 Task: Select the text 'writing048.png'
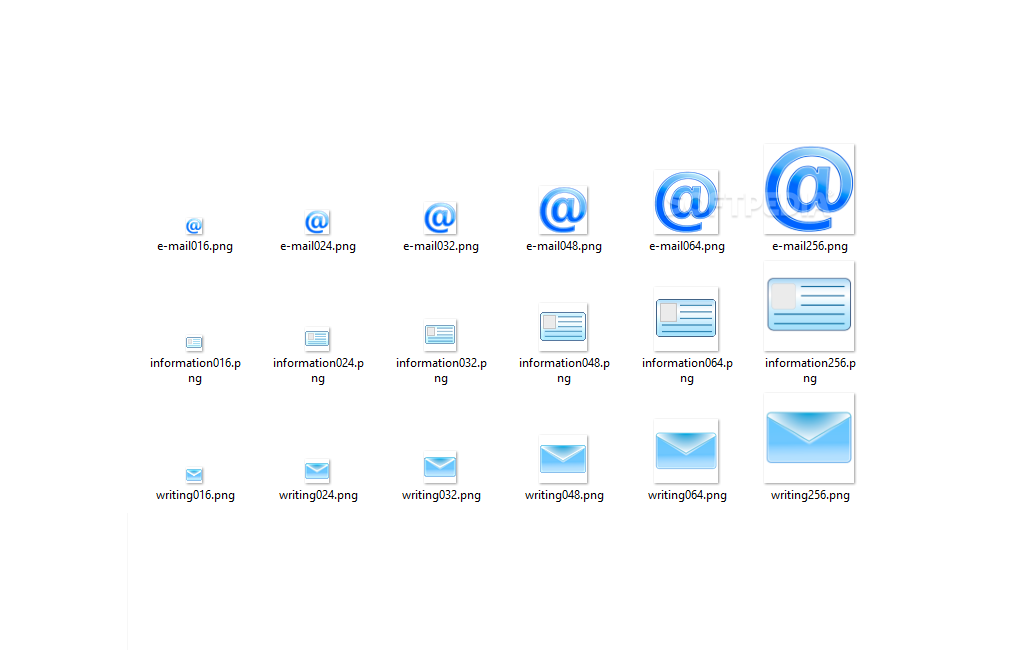tap(563, 496)
